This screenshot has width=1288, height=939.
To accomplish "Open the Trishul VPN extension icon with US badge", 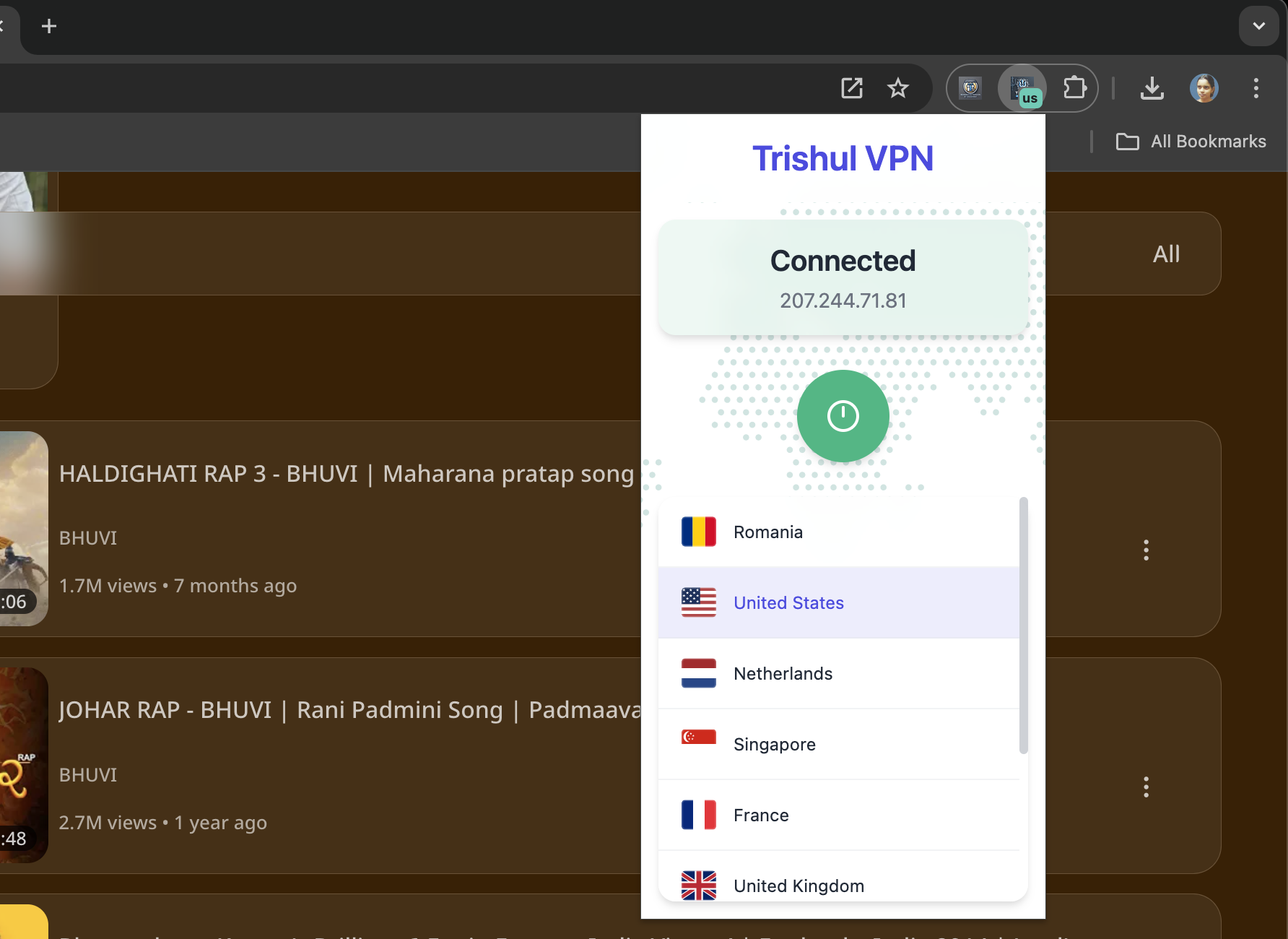I will [1022, 89].
